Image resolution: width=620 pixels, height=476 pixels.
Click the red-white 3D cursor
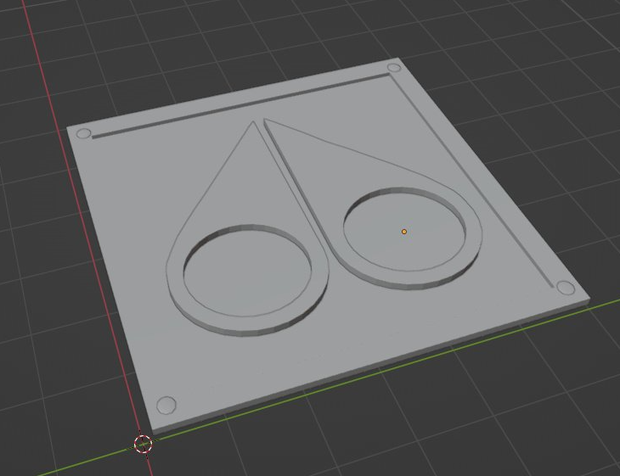(143, 444)
